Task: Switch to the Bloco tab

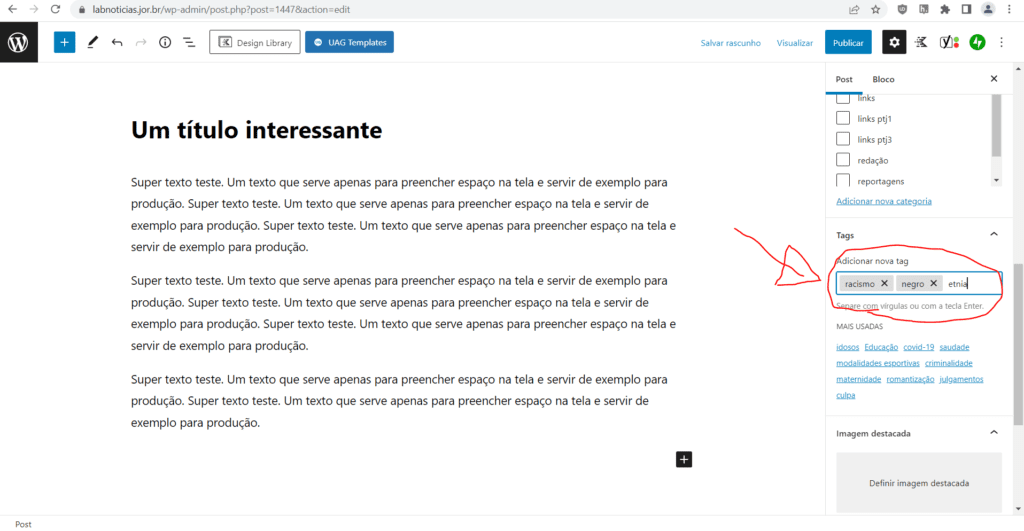Action: pyautogui.click(x=883, y=79)
